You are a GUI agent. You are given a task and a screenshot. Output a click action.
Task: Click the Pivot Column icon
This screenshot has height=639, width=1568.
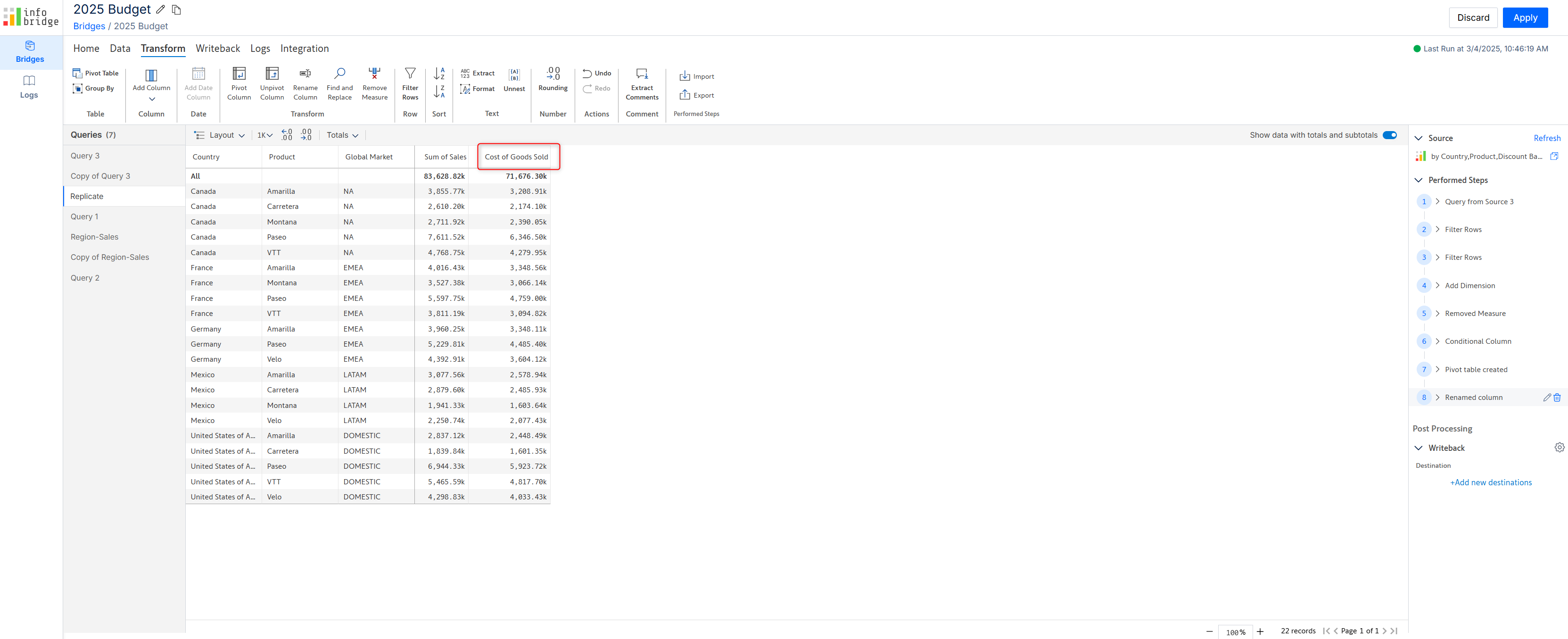[x=239, y=75]
